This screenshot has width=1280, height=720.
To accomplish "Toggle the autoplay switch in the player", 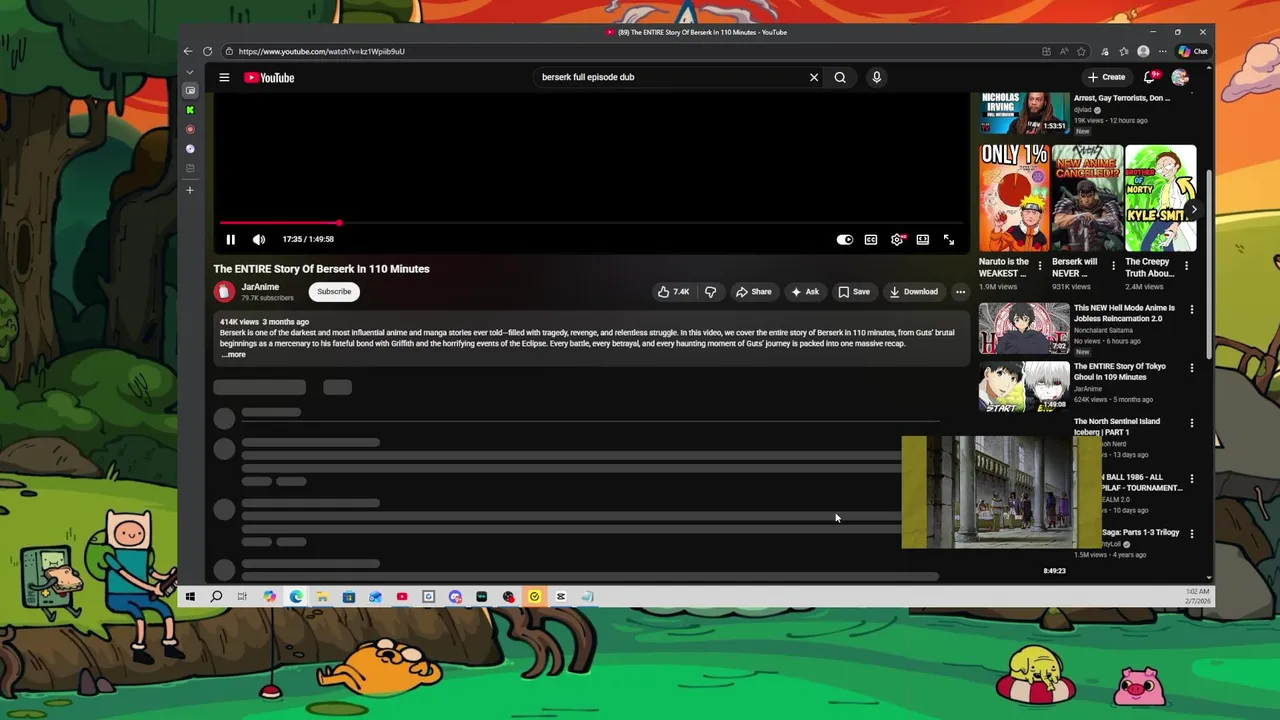I will [x=845, y=239].
